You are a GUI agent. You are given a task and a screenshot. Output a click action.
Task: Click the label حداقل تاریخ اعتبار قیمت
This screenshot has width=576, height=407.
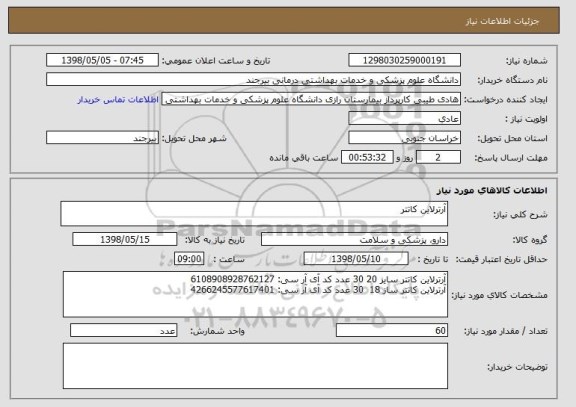tap(502, 259)
